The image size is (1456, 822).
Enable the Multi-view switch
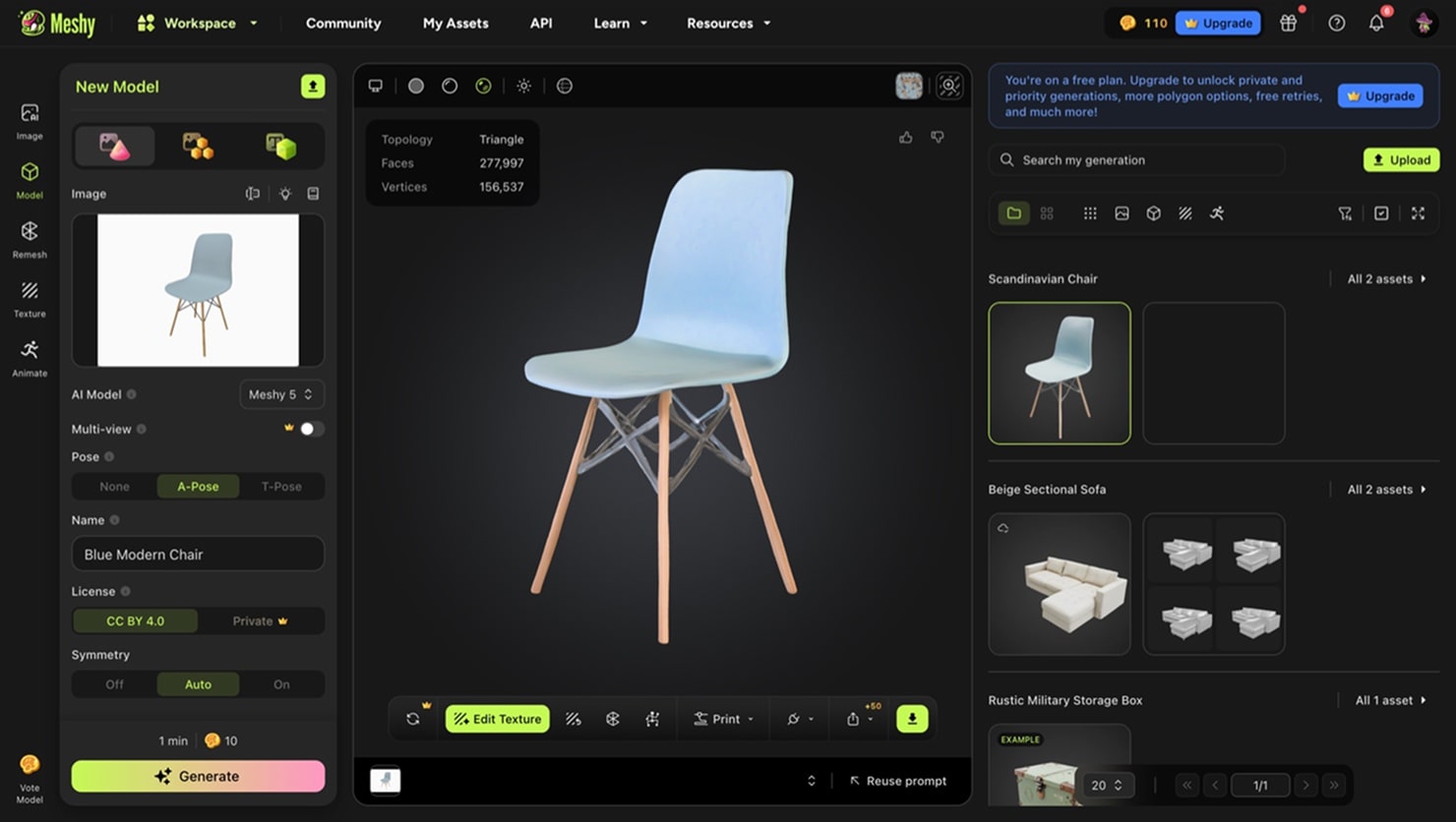(x=309, y=429)
